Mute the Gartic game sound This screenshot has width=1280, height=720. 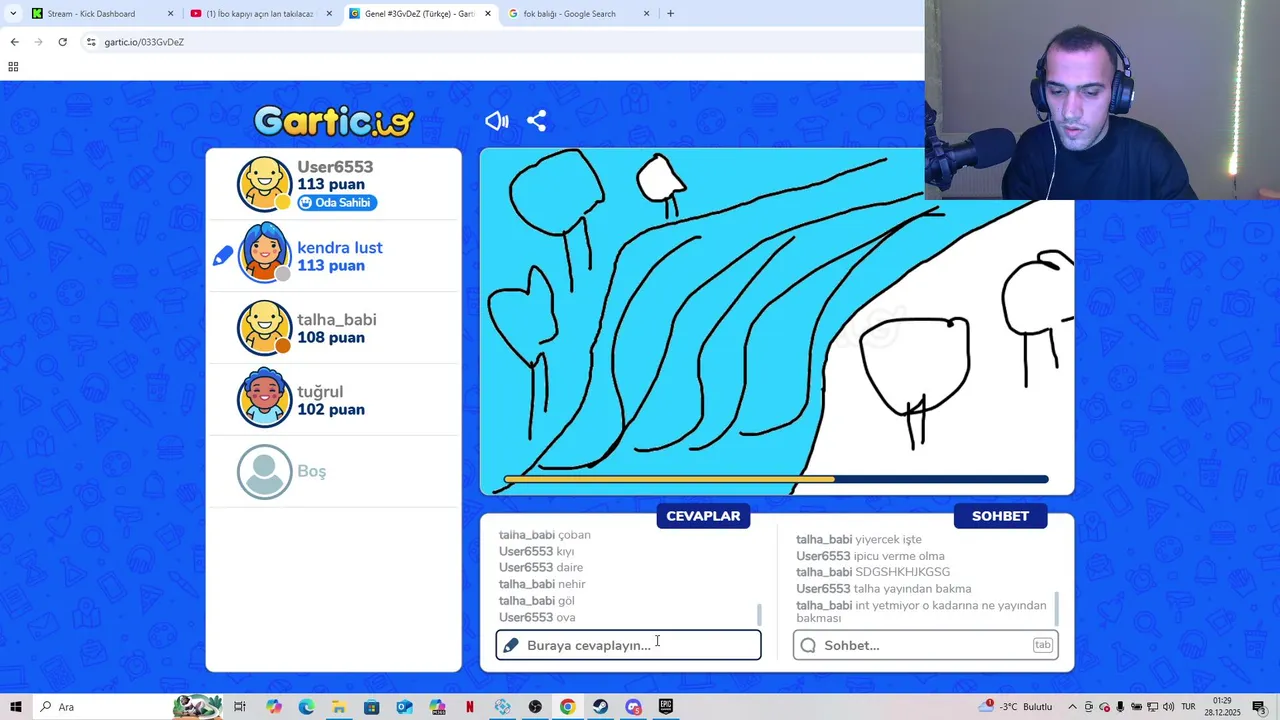click(x=496, y=121)
